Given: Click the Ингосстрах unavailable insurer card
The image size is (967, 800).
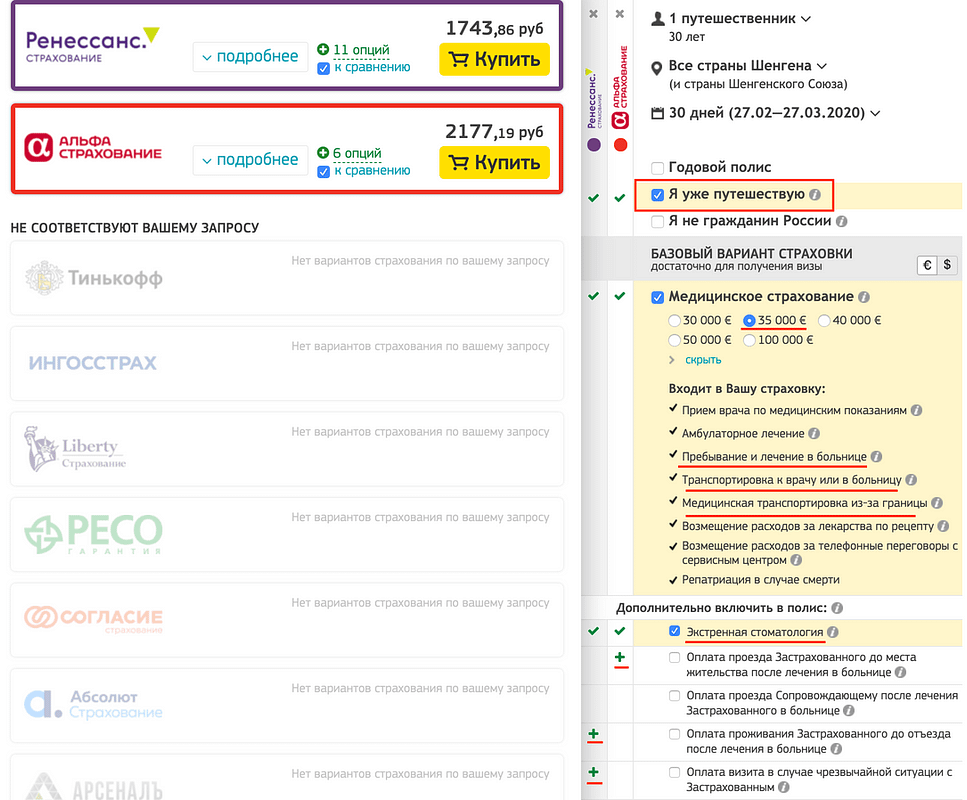Looking at the screenshot, I should (x=287, y=364).
